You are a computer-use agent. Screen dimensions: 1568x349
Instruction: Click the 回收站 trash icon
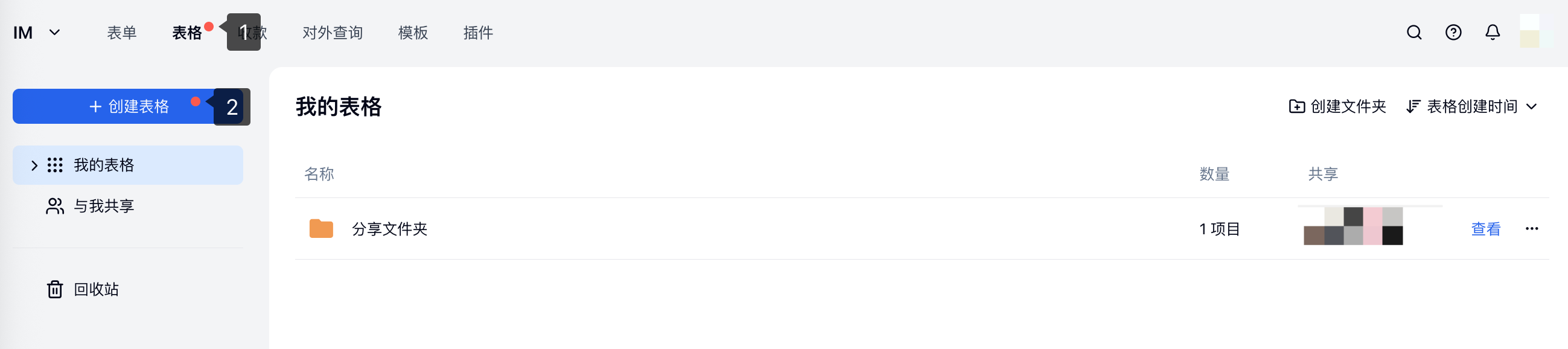point(55,289)
